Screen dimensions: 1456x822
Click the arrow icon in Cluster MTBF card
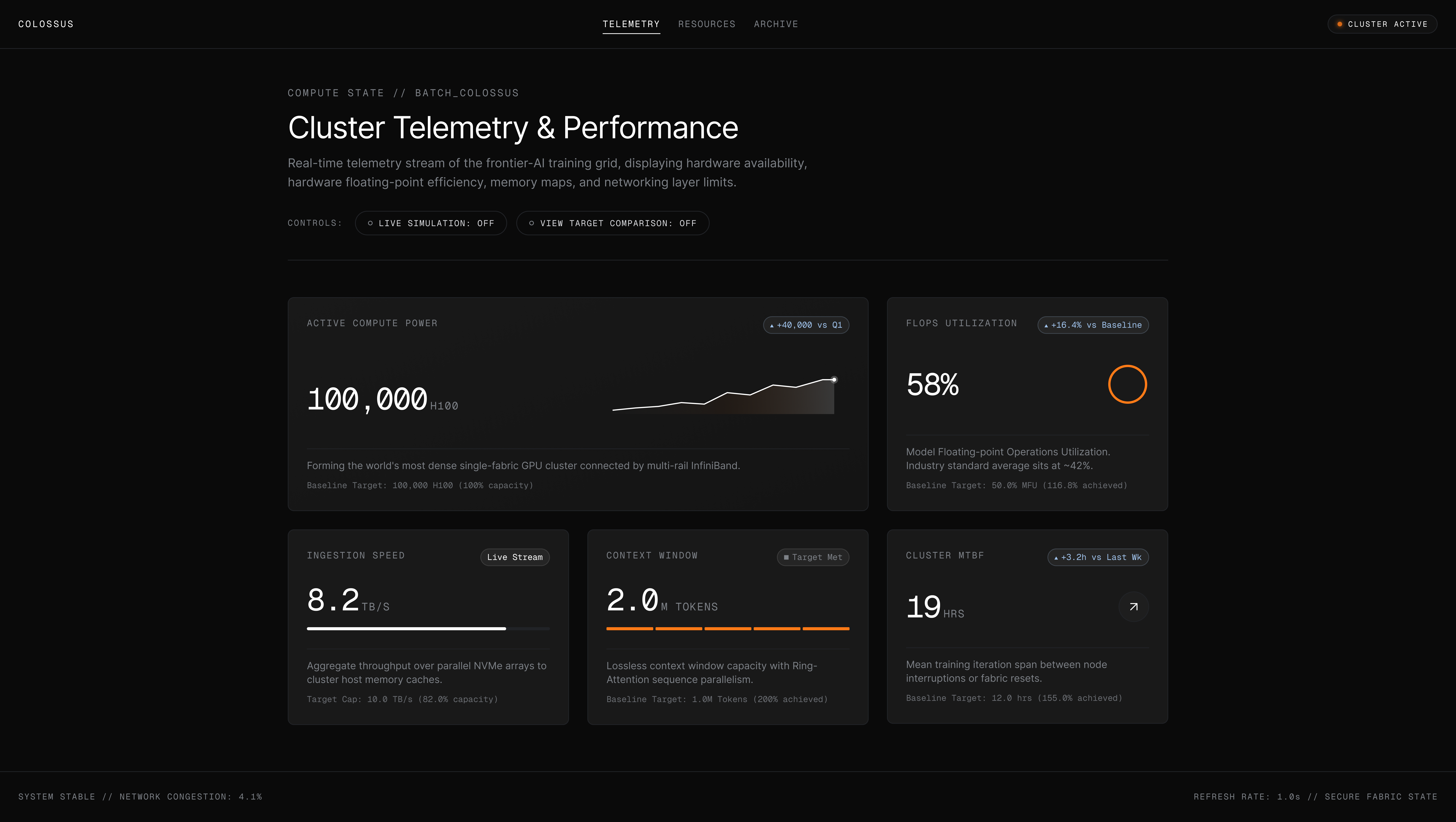click(x=1133, y=607)
